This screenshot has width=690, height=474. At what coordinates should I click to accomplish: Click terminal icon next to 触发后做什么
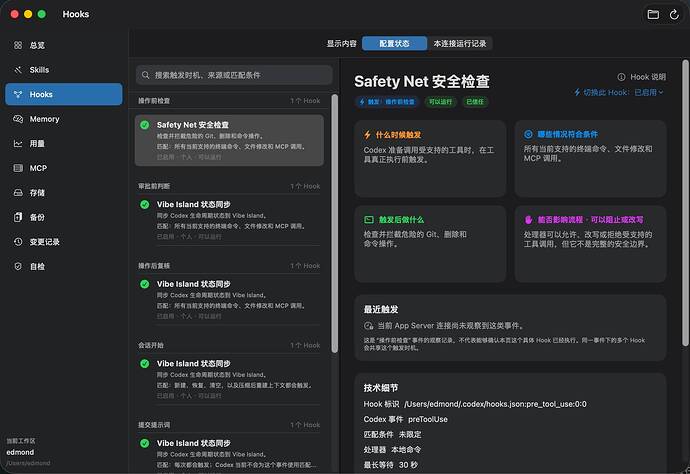tap(369, 220)
